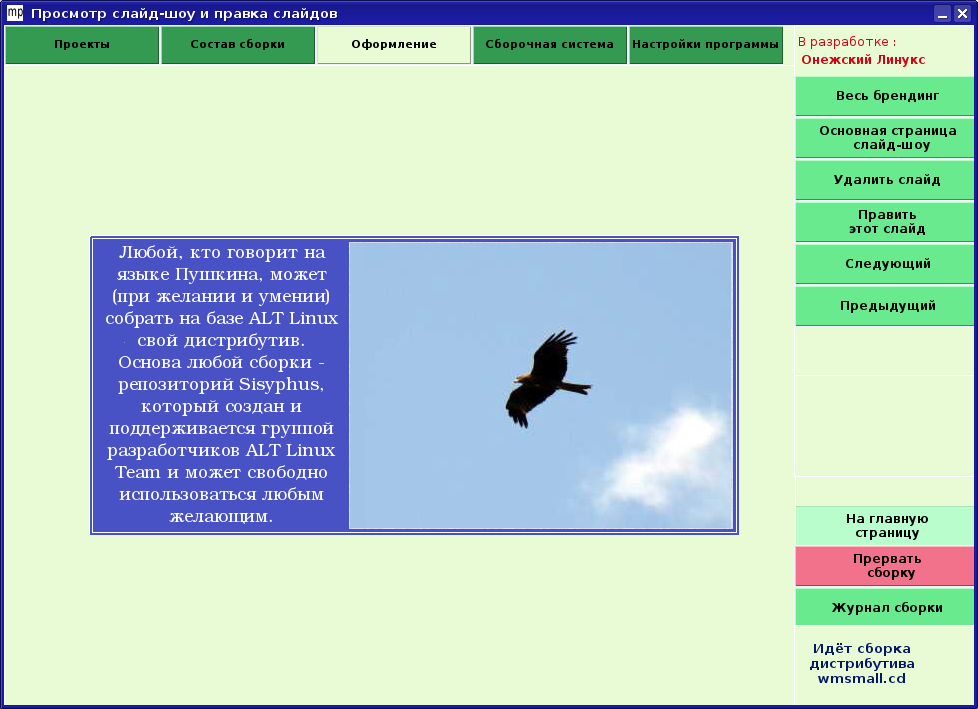978x709 pixels.
Task: Select the Оформление tab
Action: click(x=394, y=45)
